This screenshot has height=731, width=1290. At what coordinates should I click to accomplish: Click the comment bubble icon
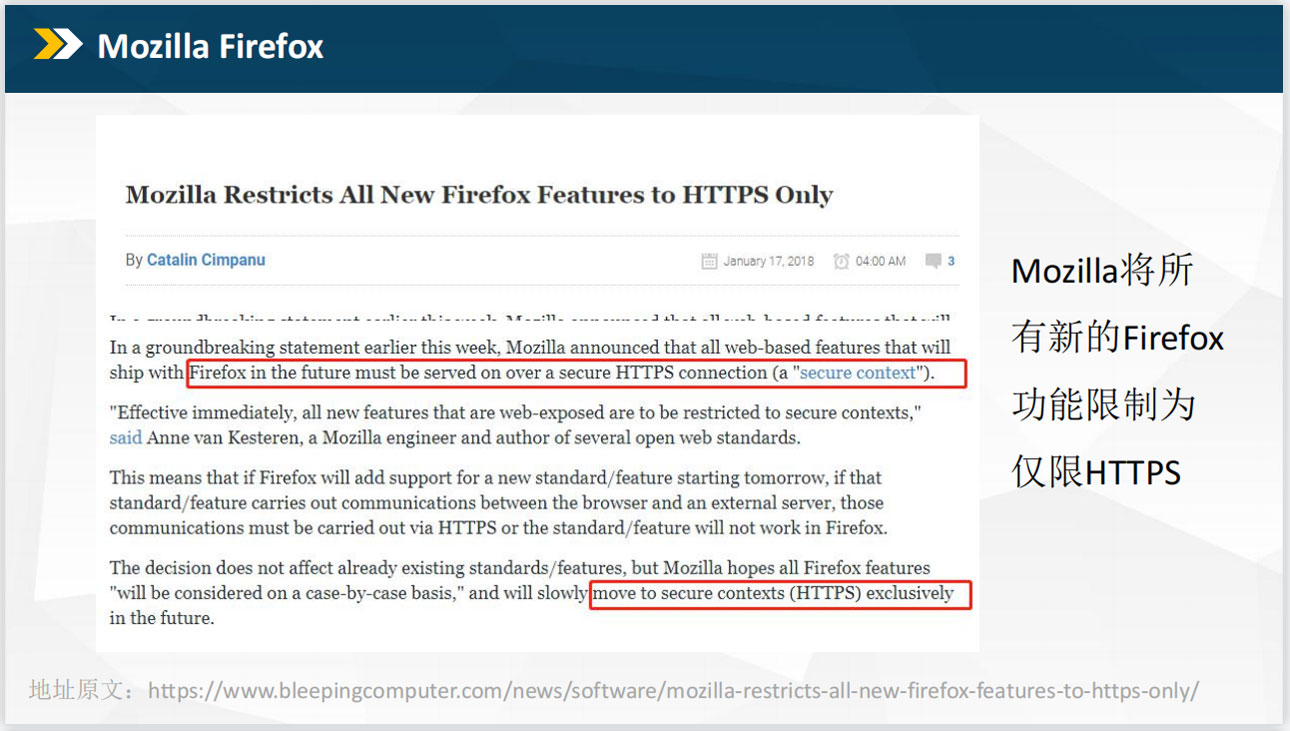pos(933,261)
